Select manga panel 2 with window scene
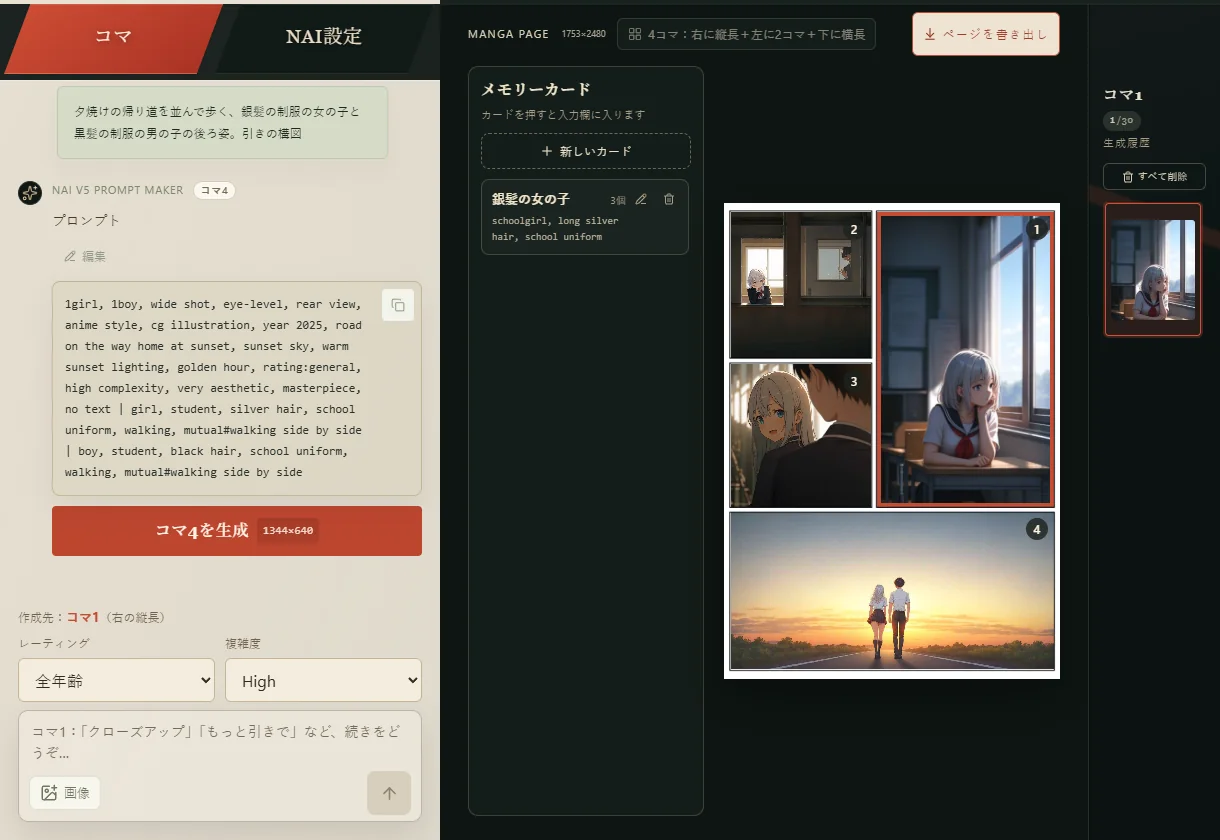 pyautogui.click(x=801, y=285)
